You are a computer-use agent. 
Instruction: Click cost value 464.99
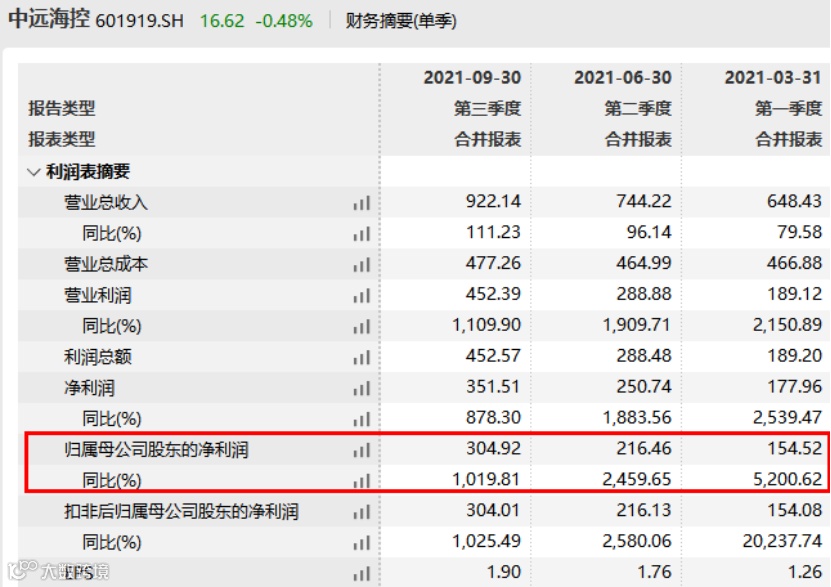point(644,263)
